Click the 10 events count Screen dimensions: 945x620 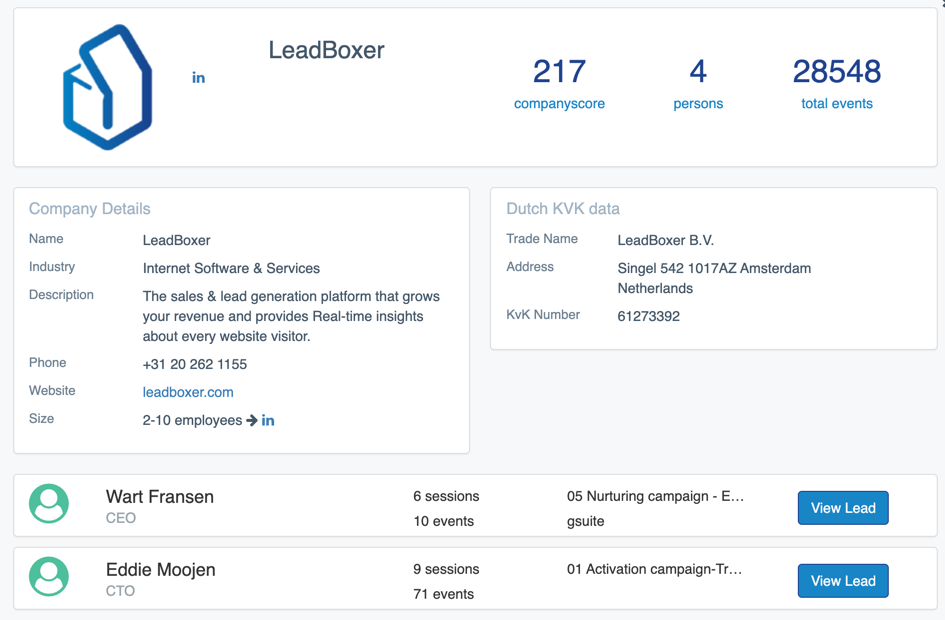click(444, 521)
